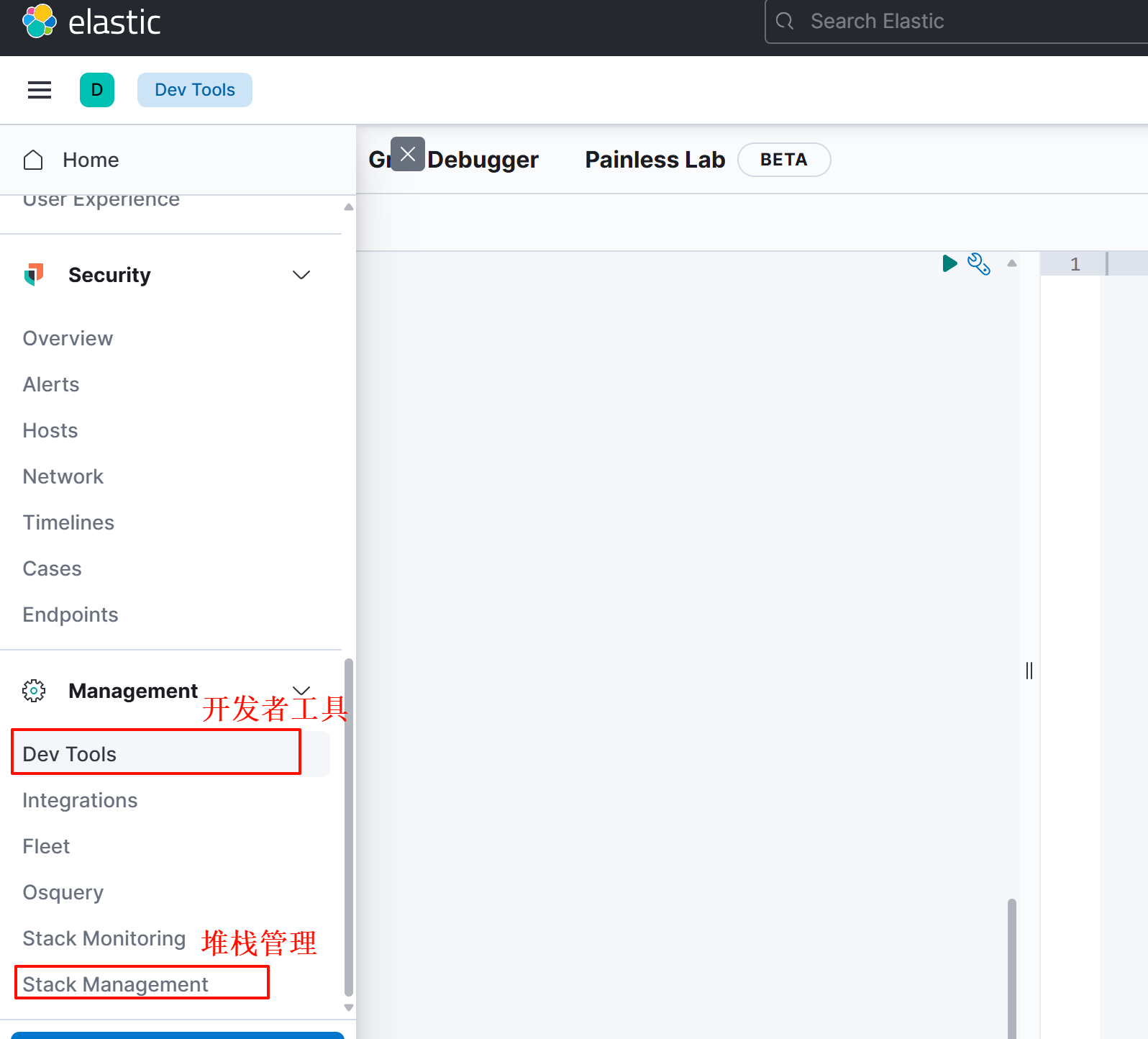Click the BETA badge
This screenshot has height=1039, width=1148.
[784, 160]
